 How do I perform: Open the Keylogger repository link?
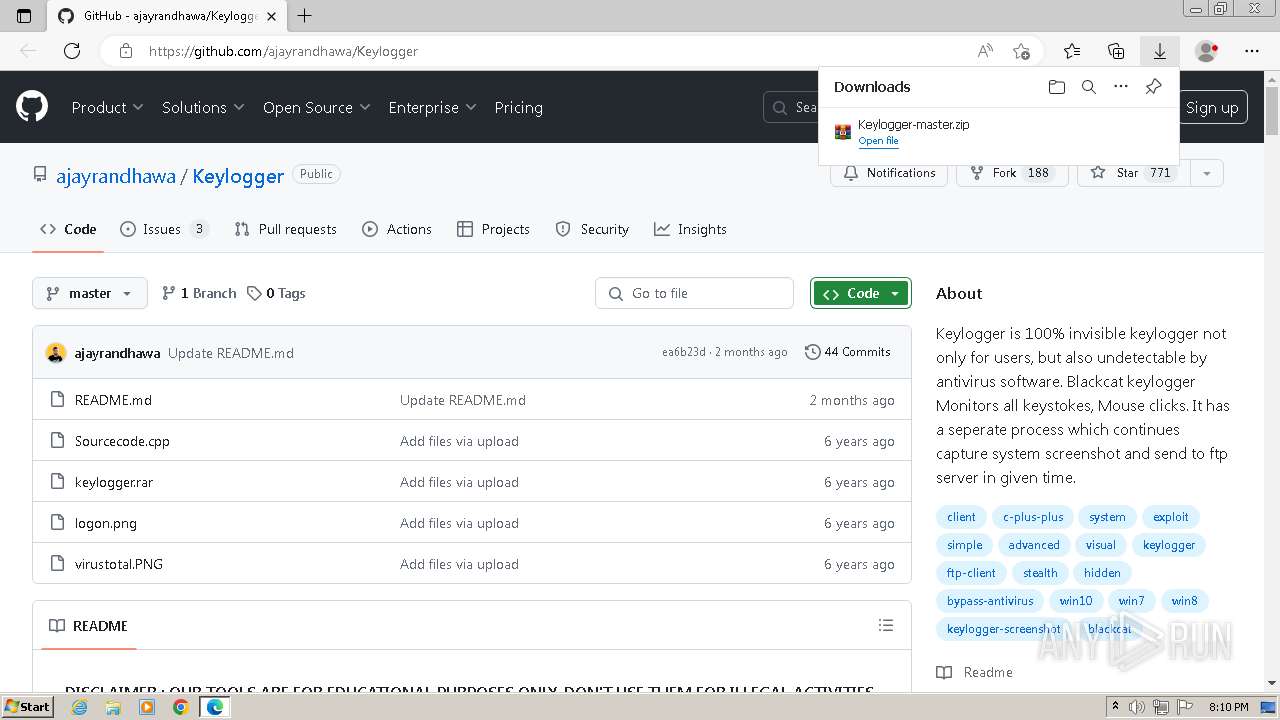coord(238,176)
